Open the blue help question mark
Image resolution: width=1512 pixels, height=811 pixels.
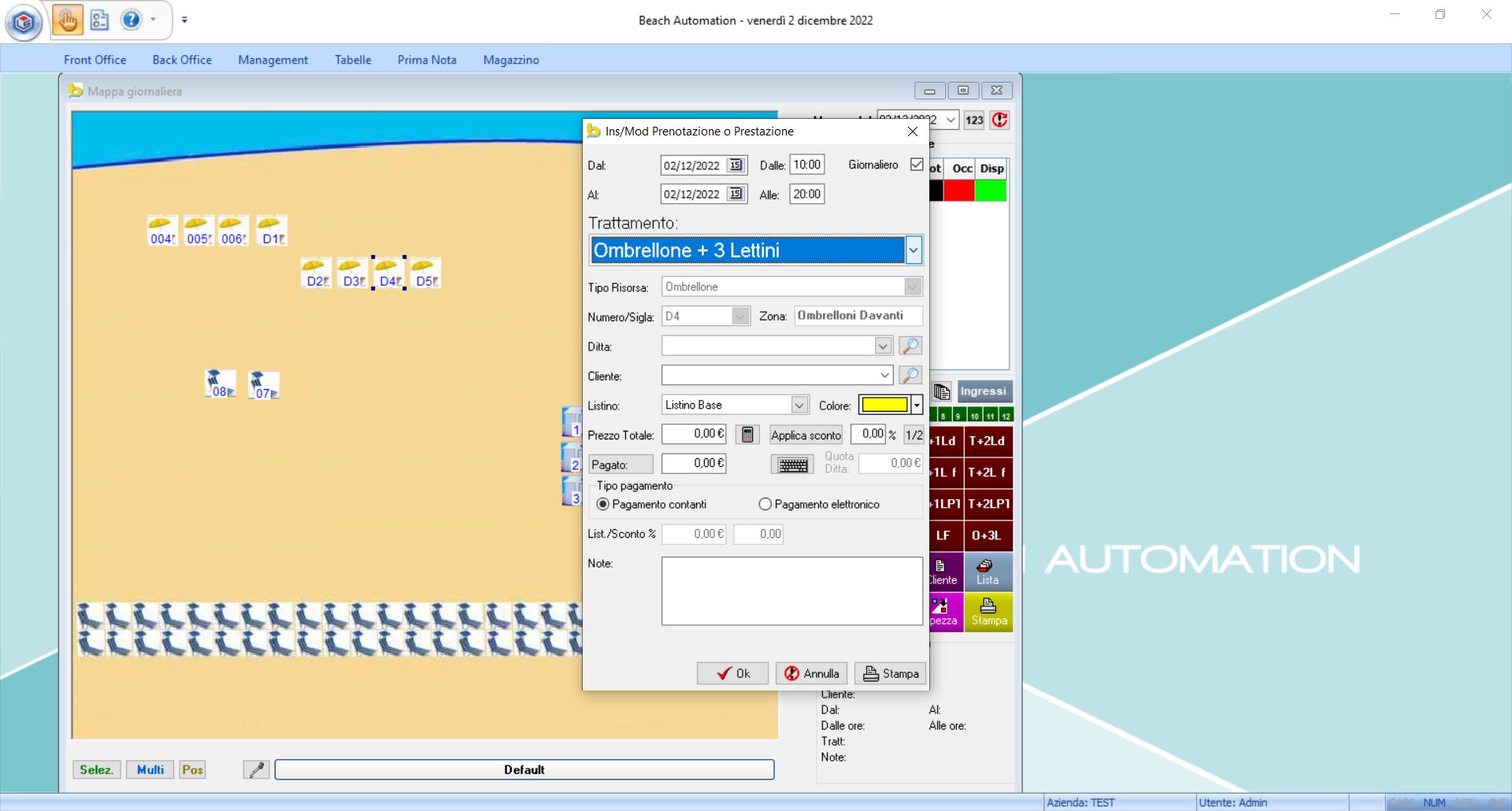coord(131,20)
